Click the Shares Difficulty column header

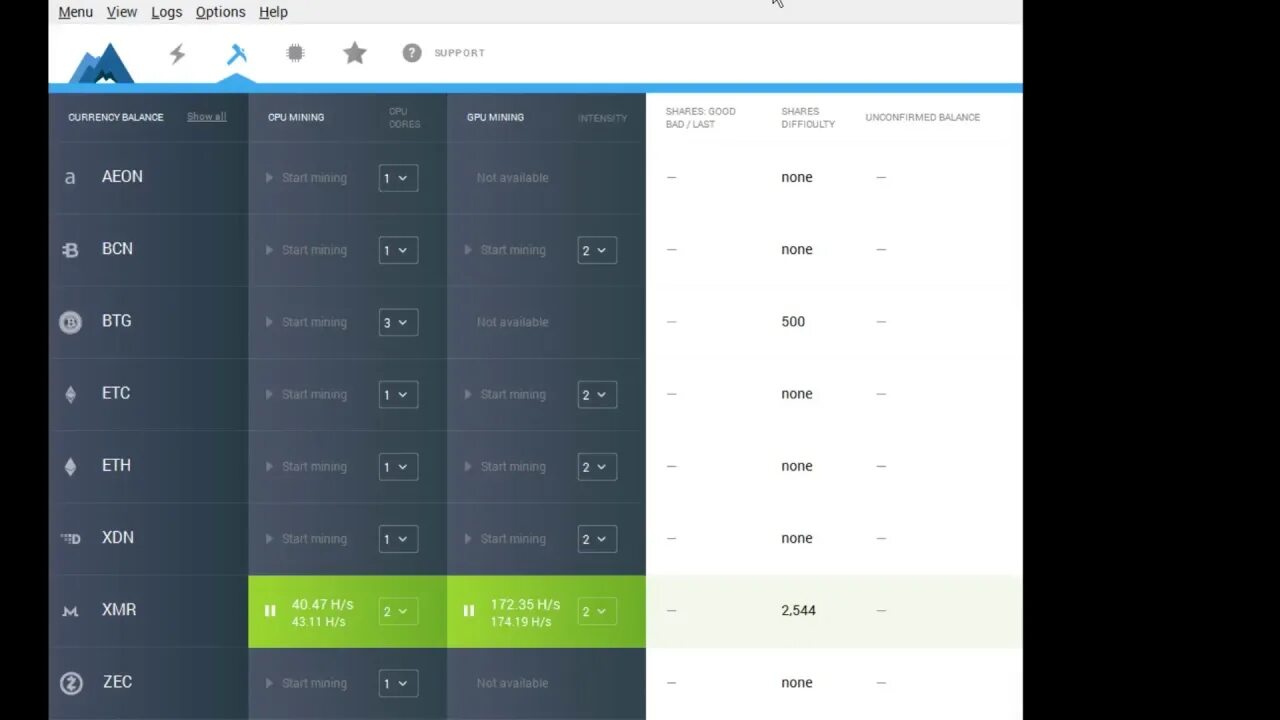pos(808,117)
